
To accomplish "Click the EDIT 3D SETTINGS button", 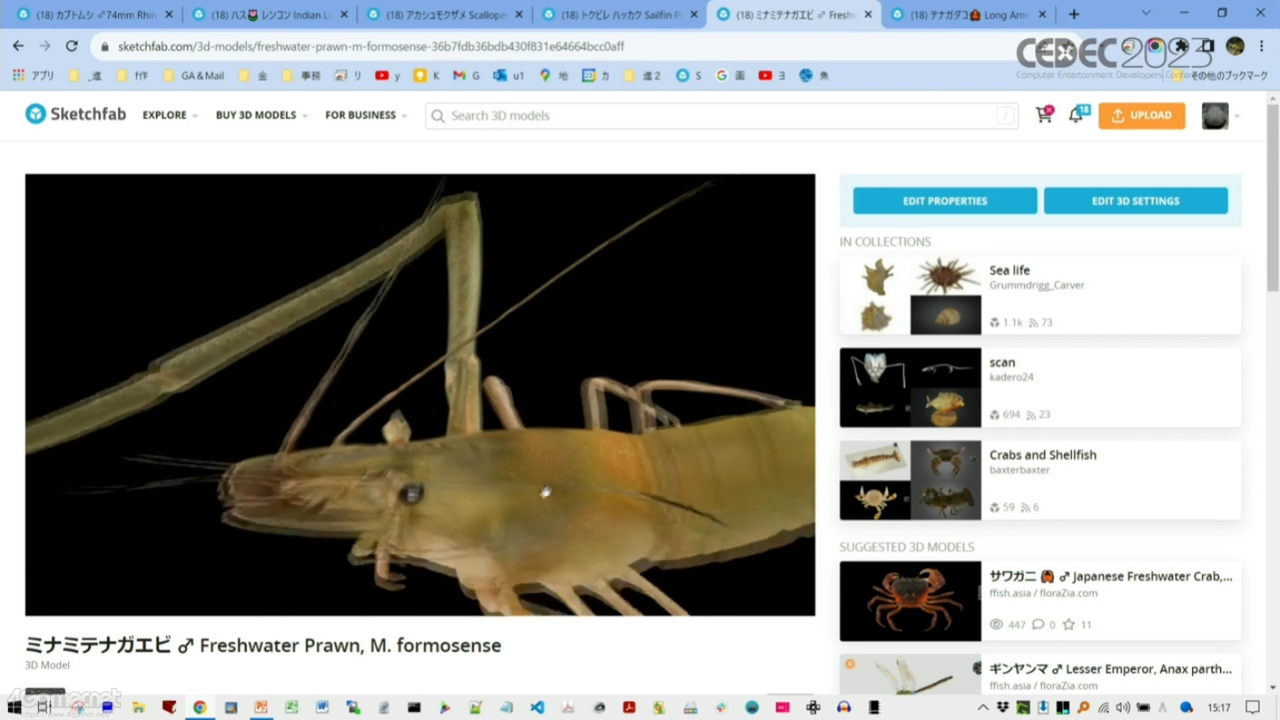I will (x=1135, y=201).
